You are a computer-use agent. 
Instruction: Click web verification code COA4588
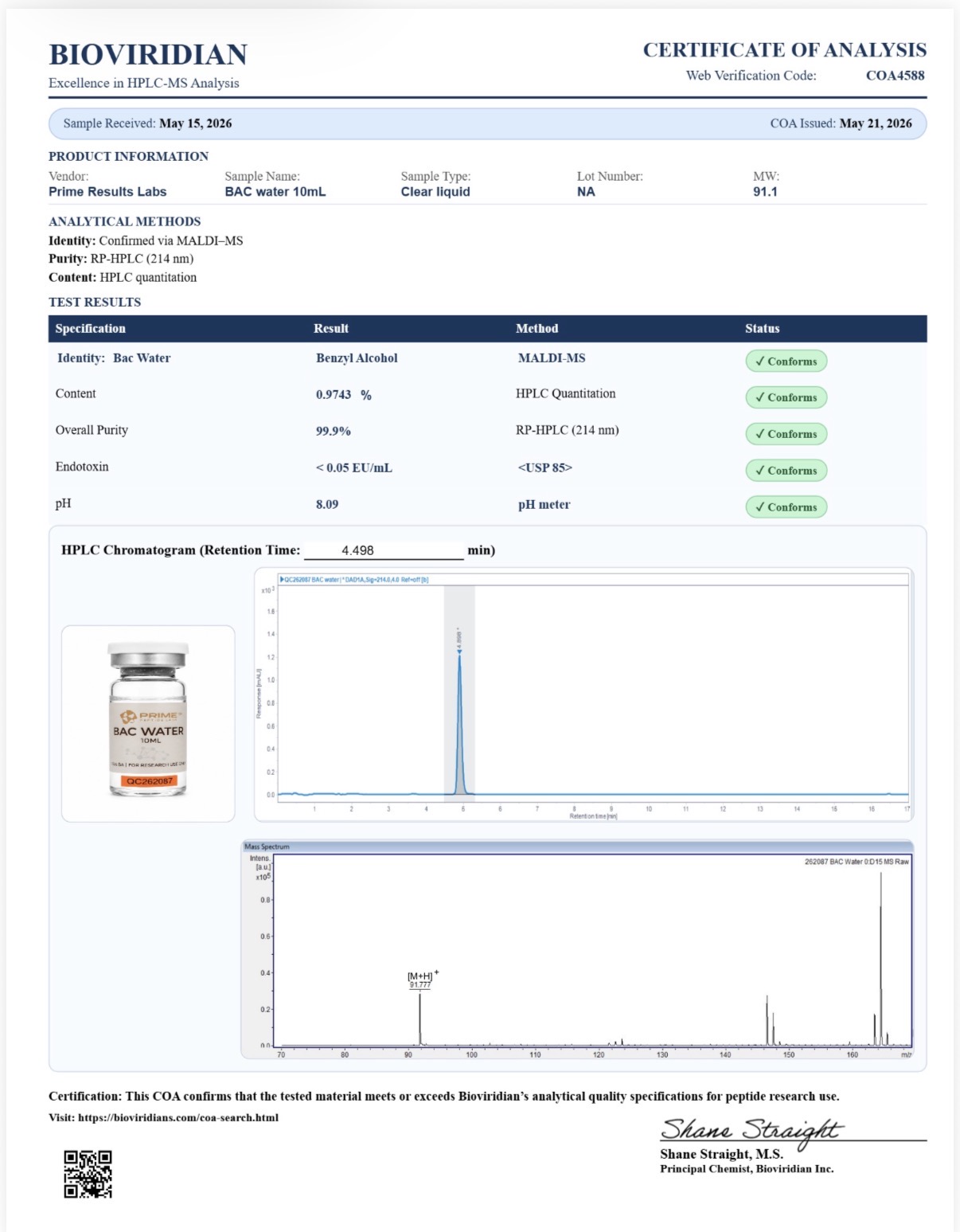click(x=896, y=76)
